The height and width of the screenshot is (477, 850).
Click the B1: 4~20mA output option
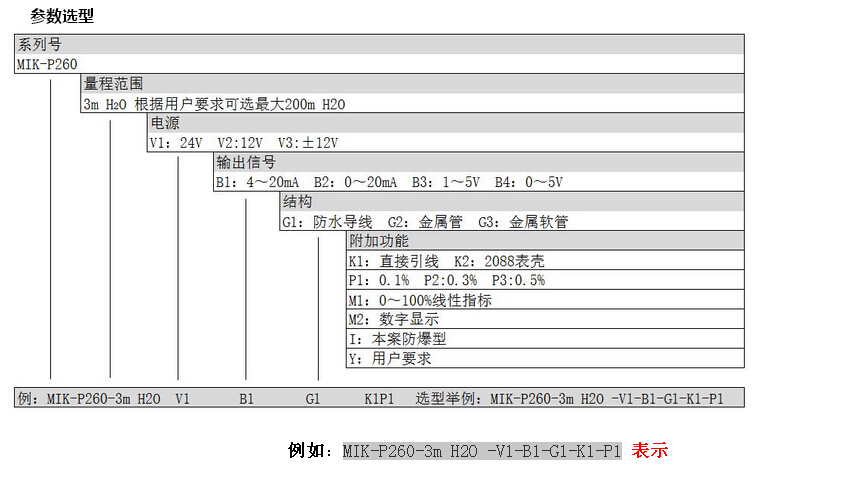[x=257, y=182]
